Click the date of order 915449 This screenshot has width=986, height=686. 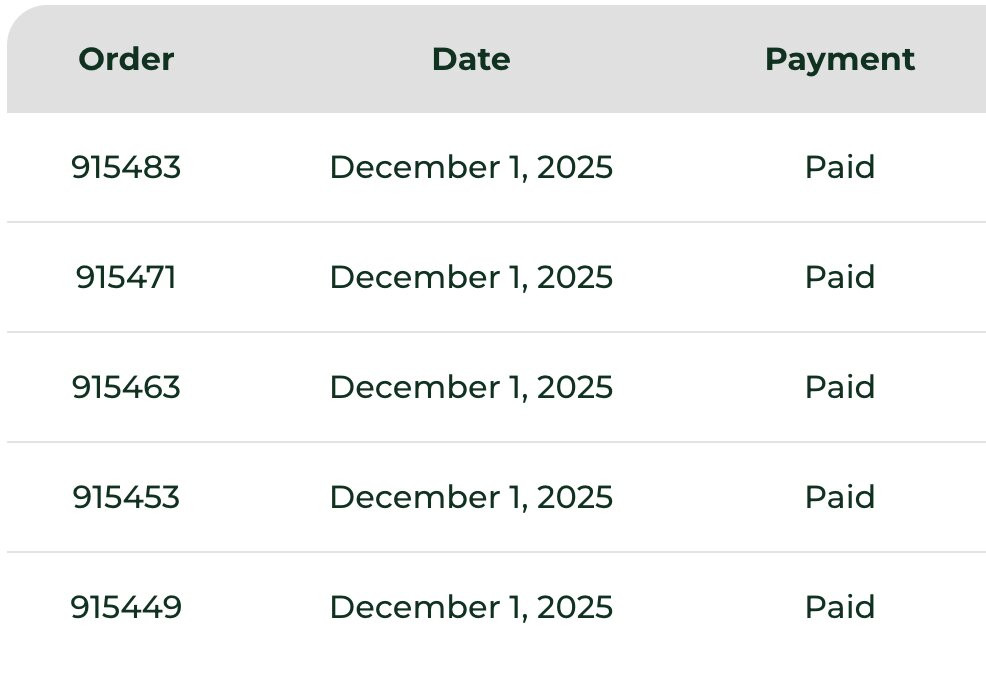471,607
